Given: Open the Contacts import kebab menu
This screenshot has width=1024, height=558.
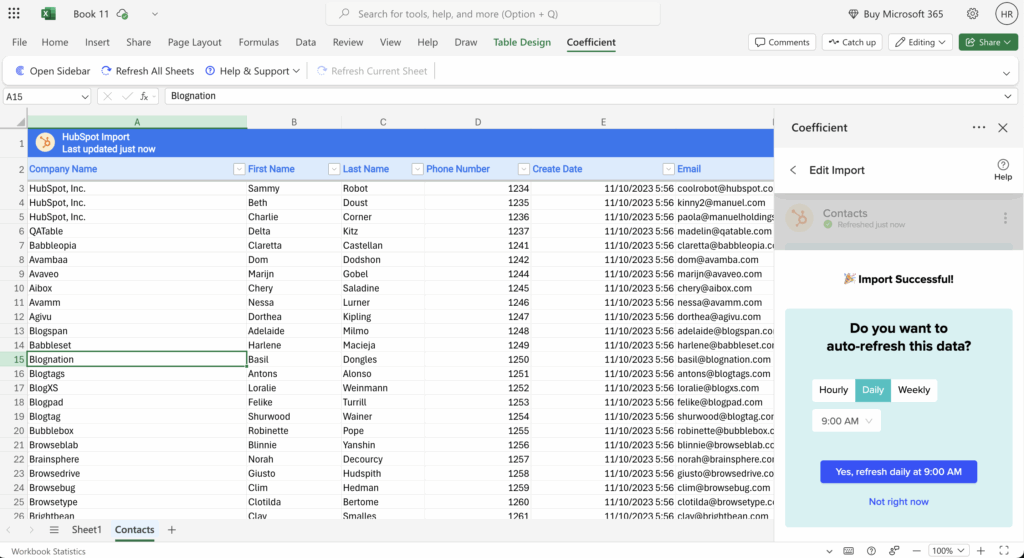Looking at the screenshot, I should 1005,218.
